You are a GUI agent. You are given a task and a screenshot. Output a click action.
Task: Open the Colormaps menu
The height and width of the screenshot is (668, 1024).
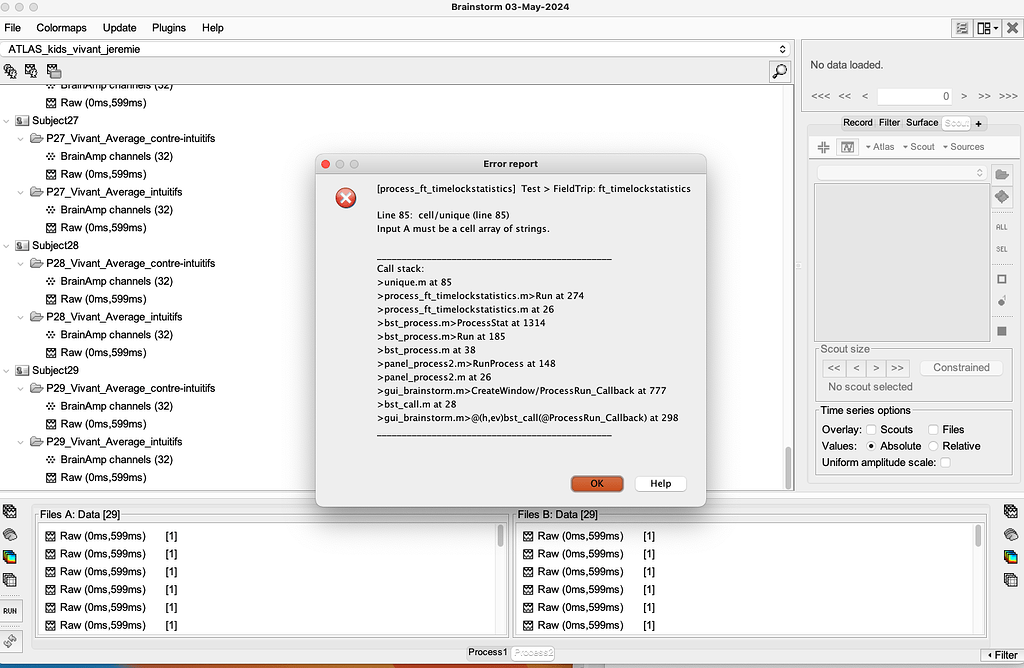click(x=61, y=28)
